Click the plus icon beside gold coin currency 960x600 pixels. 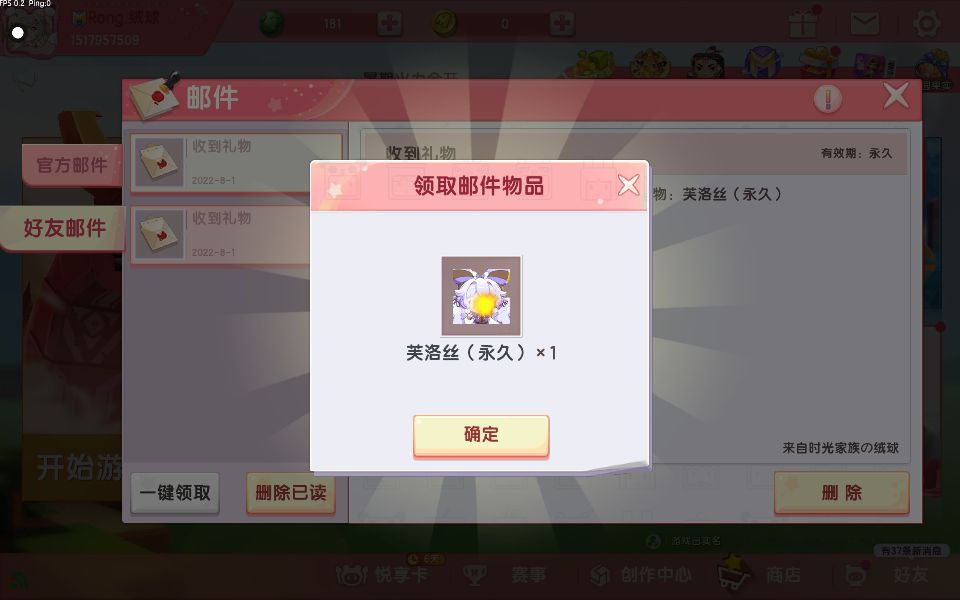point(561,24)
